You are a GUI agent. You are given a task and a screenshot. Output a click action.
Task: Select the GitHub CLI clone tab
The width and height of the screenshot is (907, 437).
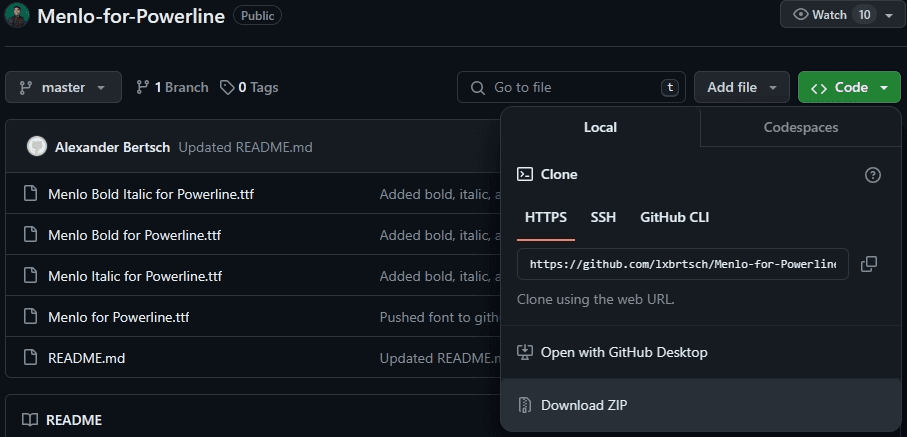[x=674, y=218]
